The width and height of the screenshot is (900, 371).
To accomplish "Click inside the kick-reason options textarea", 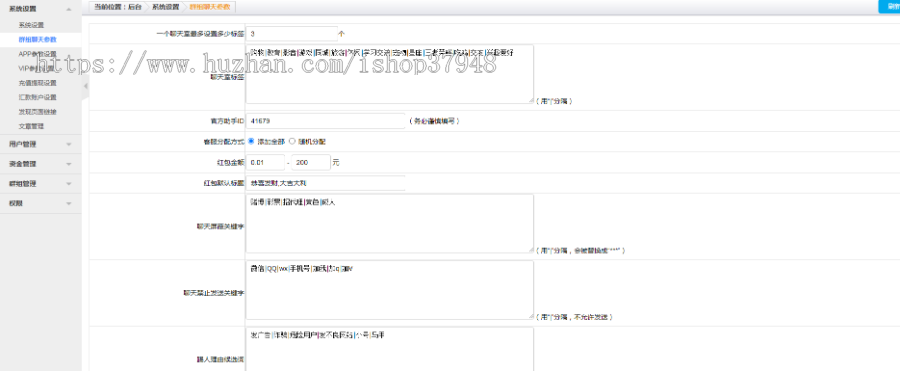I will 389,349.
